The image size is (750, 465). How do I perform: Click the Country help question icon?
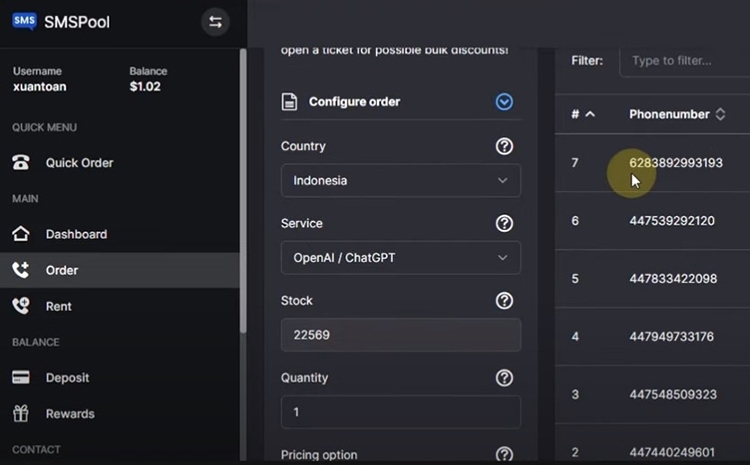click(x=504, y=146)
